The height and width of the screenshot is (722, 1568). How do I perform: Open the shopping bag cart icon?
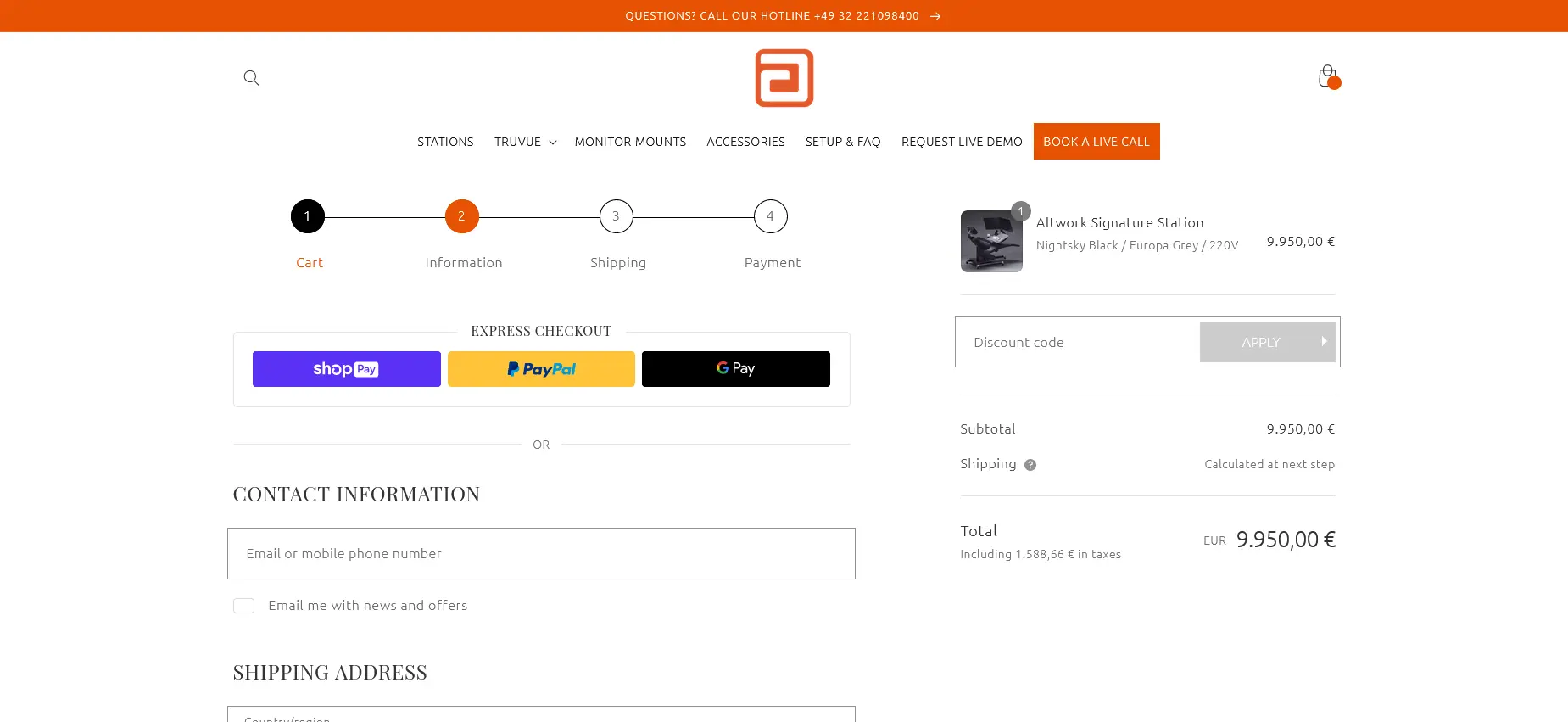[1328, 76]
